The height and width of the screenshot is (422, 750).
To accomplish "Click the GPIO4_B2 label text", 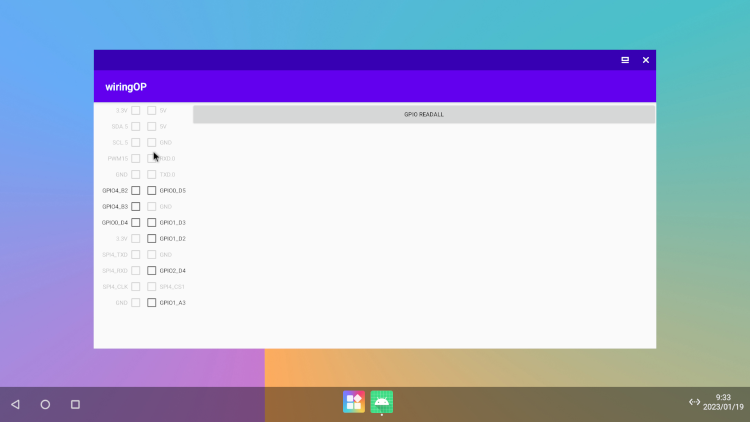I will tap(115, 190).
